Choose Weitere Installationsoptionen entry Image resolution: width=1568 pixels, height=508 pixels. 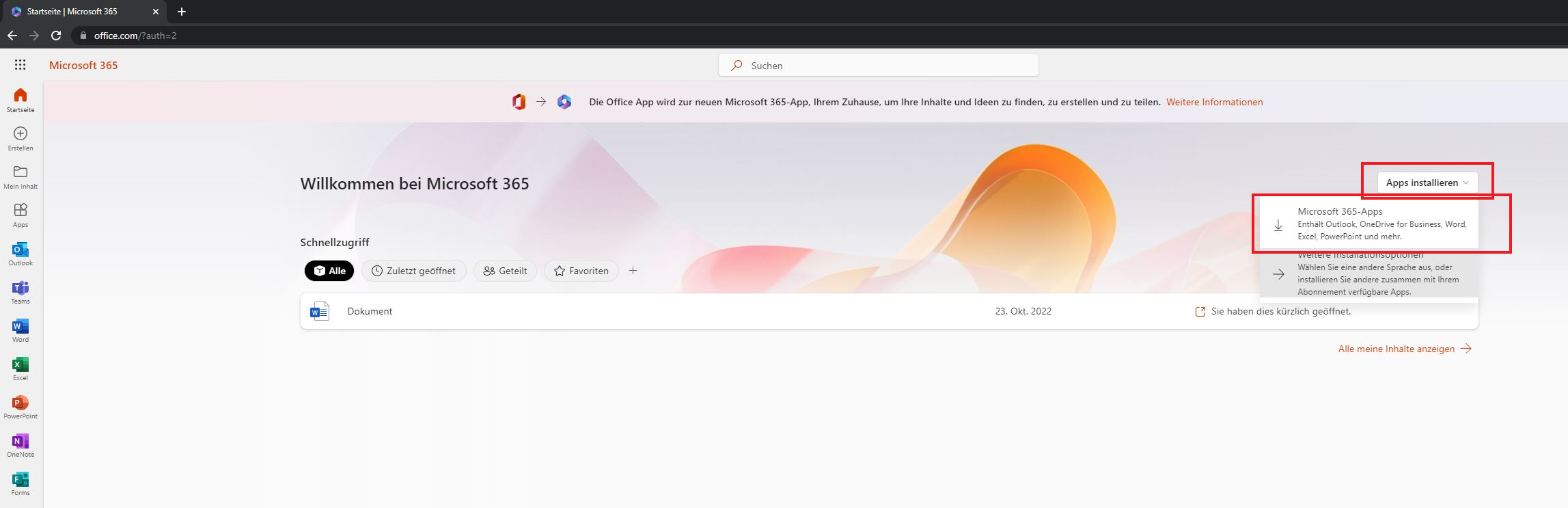tap(1369, 273)
